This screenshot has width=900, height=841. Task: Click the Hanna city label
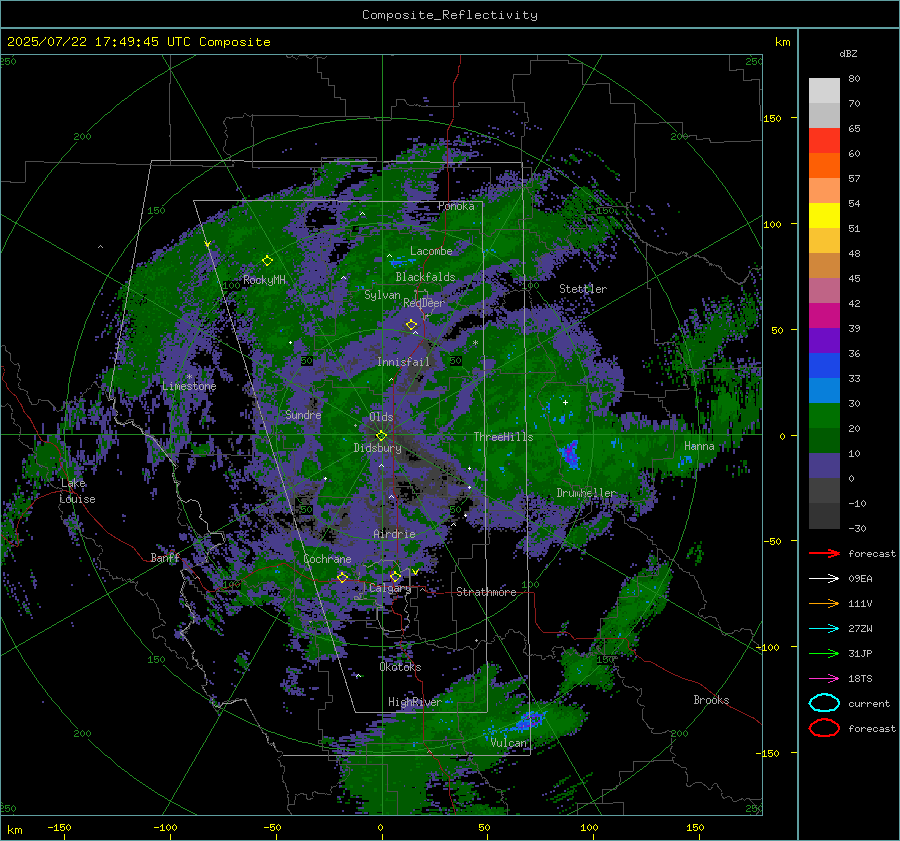(x=699, y=446)
